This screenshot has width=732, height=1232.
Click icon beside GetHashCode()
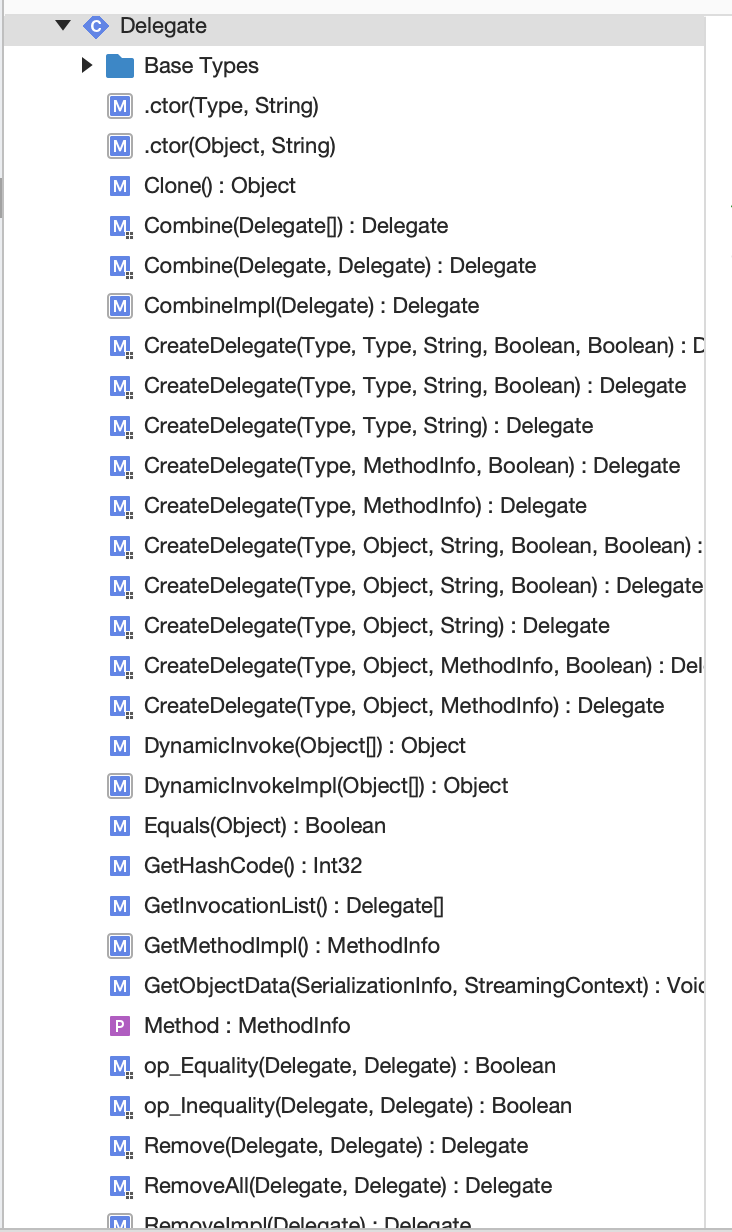(120, 866)
